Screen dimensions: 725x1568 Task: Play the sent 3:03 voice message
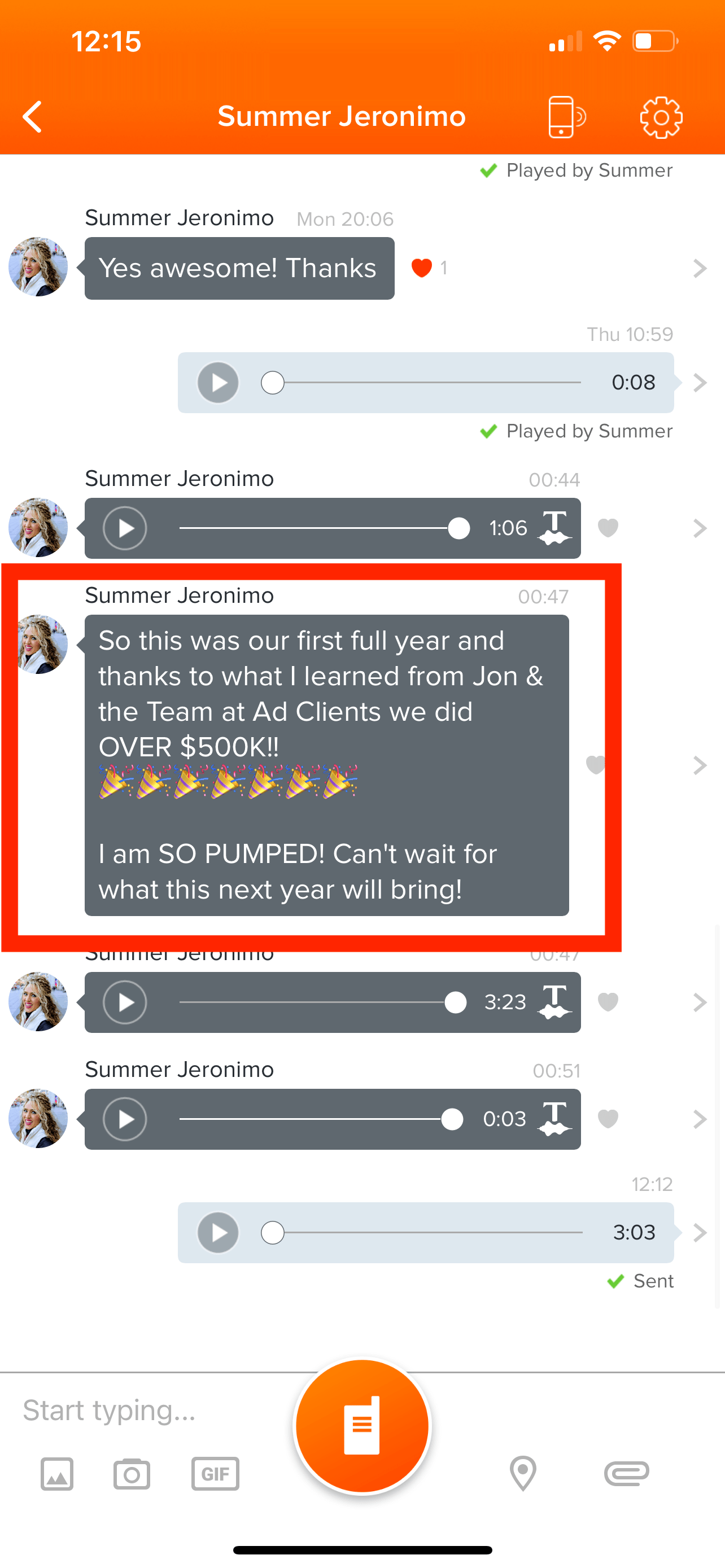pyautogui.click(x=218, y=1233)
